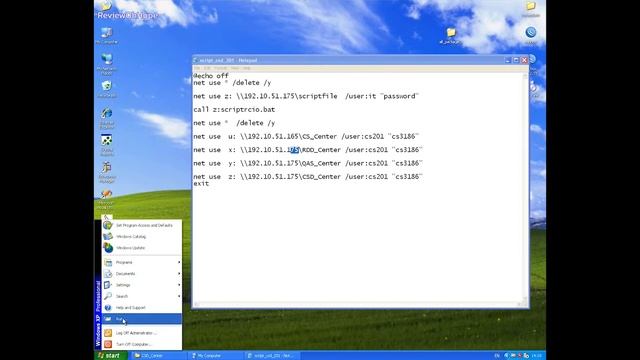The width and height of the screenshot is (640, 360).
Task: Click the word "password" in Notepad
Action: 400,96
